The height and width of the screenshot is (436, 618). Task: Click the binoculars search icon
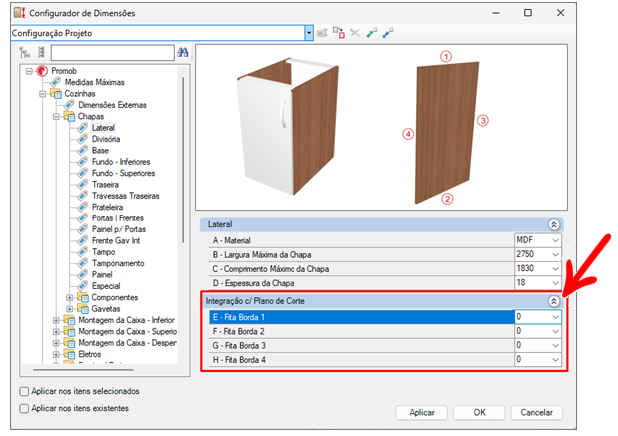pos(183,52)
